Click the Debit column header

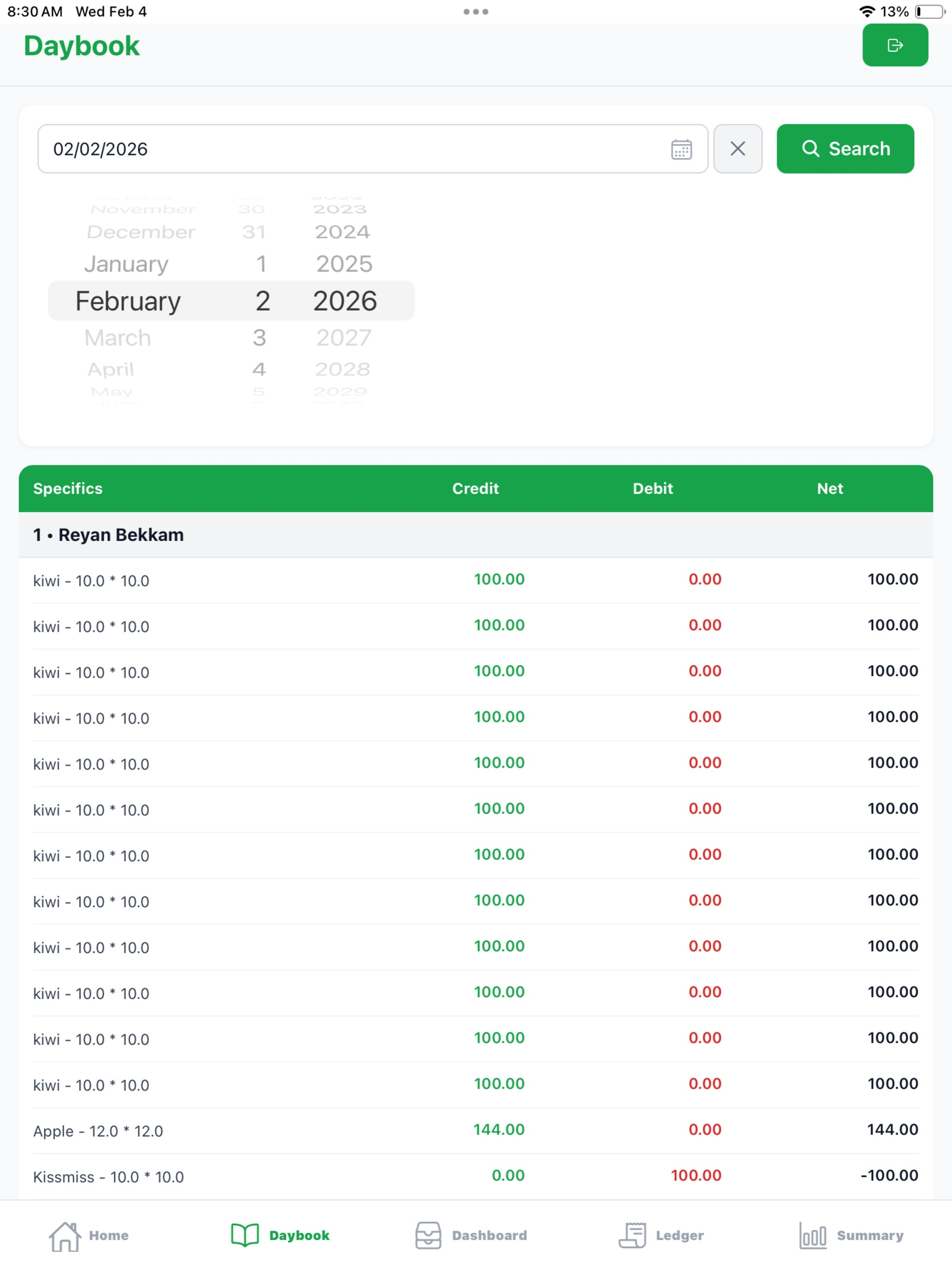[x=653, y=489]
